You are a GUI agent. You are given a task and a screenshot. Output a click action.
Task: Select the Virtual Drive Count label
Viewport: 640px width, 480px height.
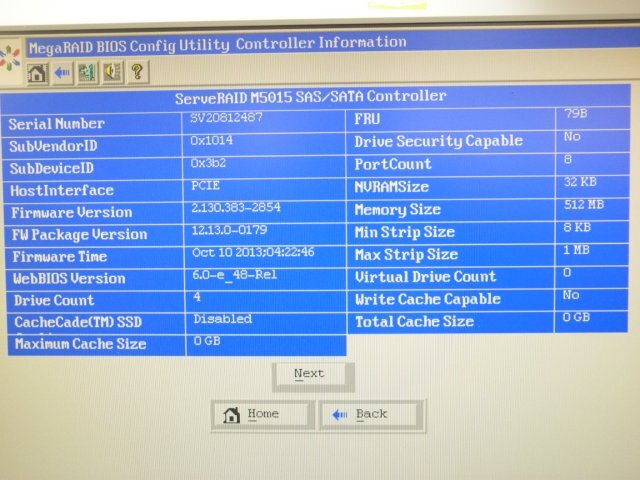point(426,277)
